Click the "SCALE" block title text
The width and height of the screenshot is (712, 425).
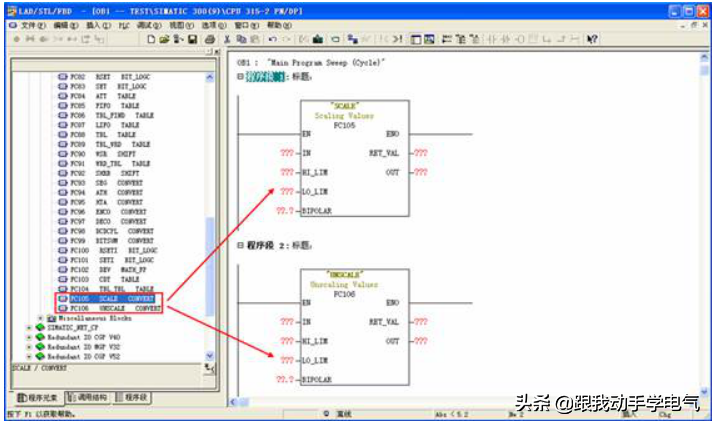click(344, 106)
